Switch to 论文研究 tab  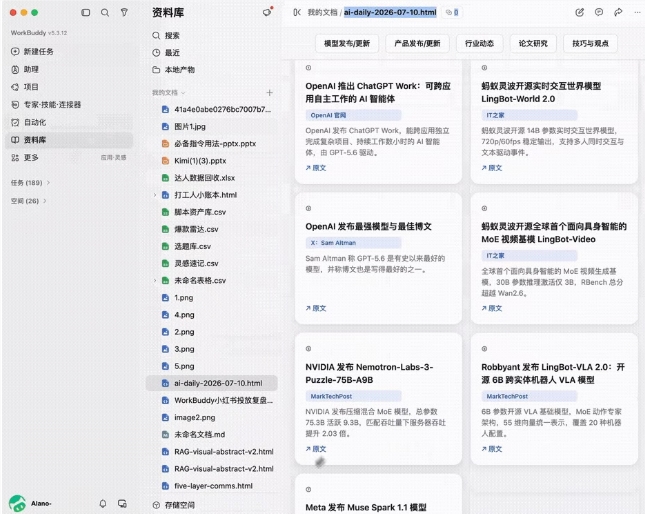click(533, 43)
